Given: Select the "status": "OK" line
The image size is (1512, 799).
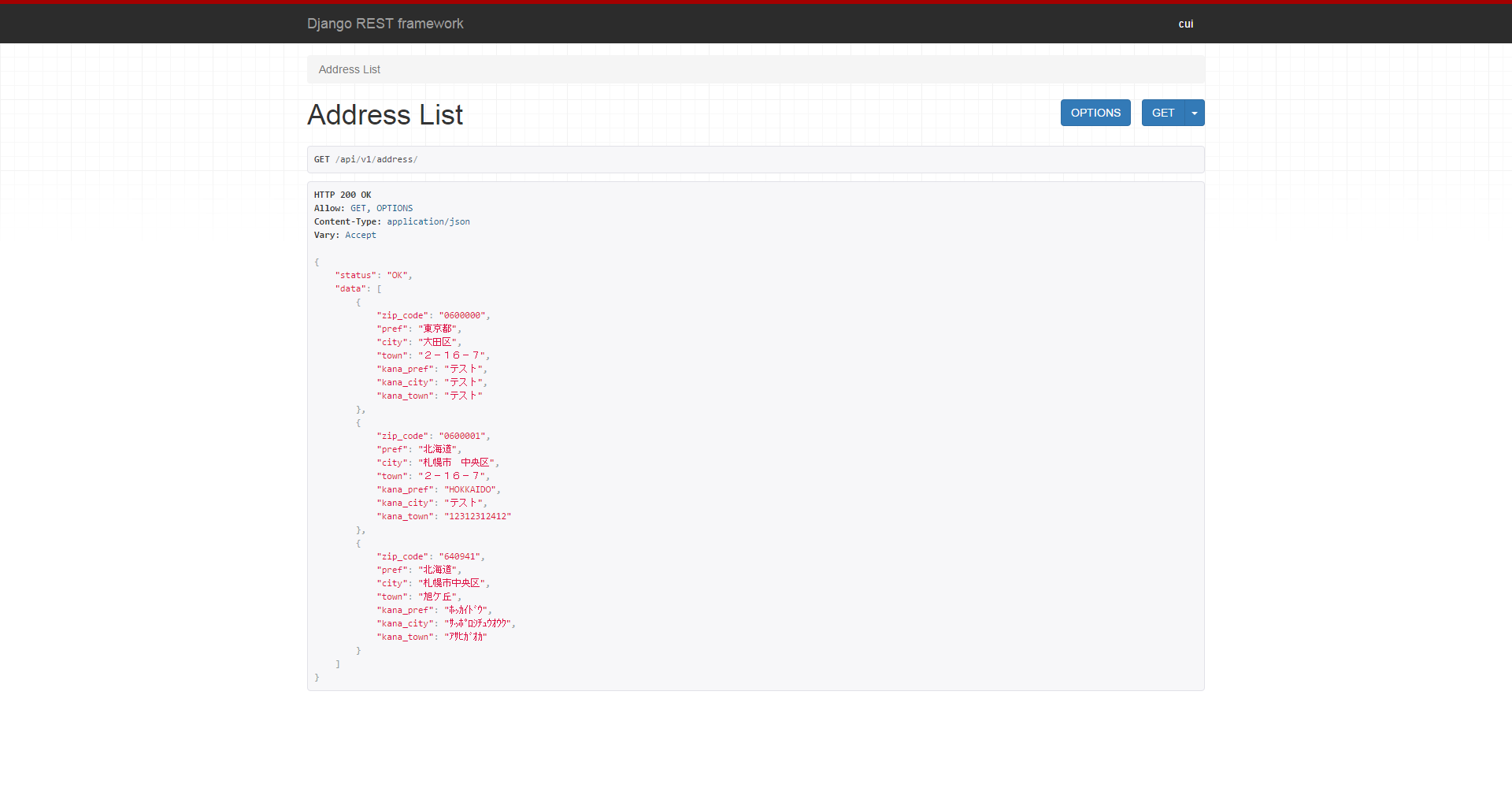Looking at the screenshot, I should pyautogui.click(x=373, y=275).
